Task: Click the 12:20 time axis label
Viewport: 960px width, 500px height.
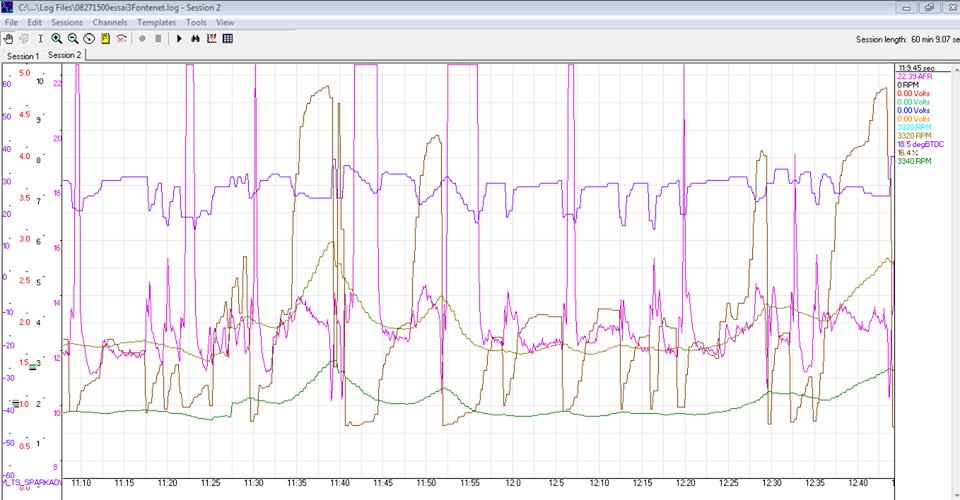Action: (x=685, y=483)
